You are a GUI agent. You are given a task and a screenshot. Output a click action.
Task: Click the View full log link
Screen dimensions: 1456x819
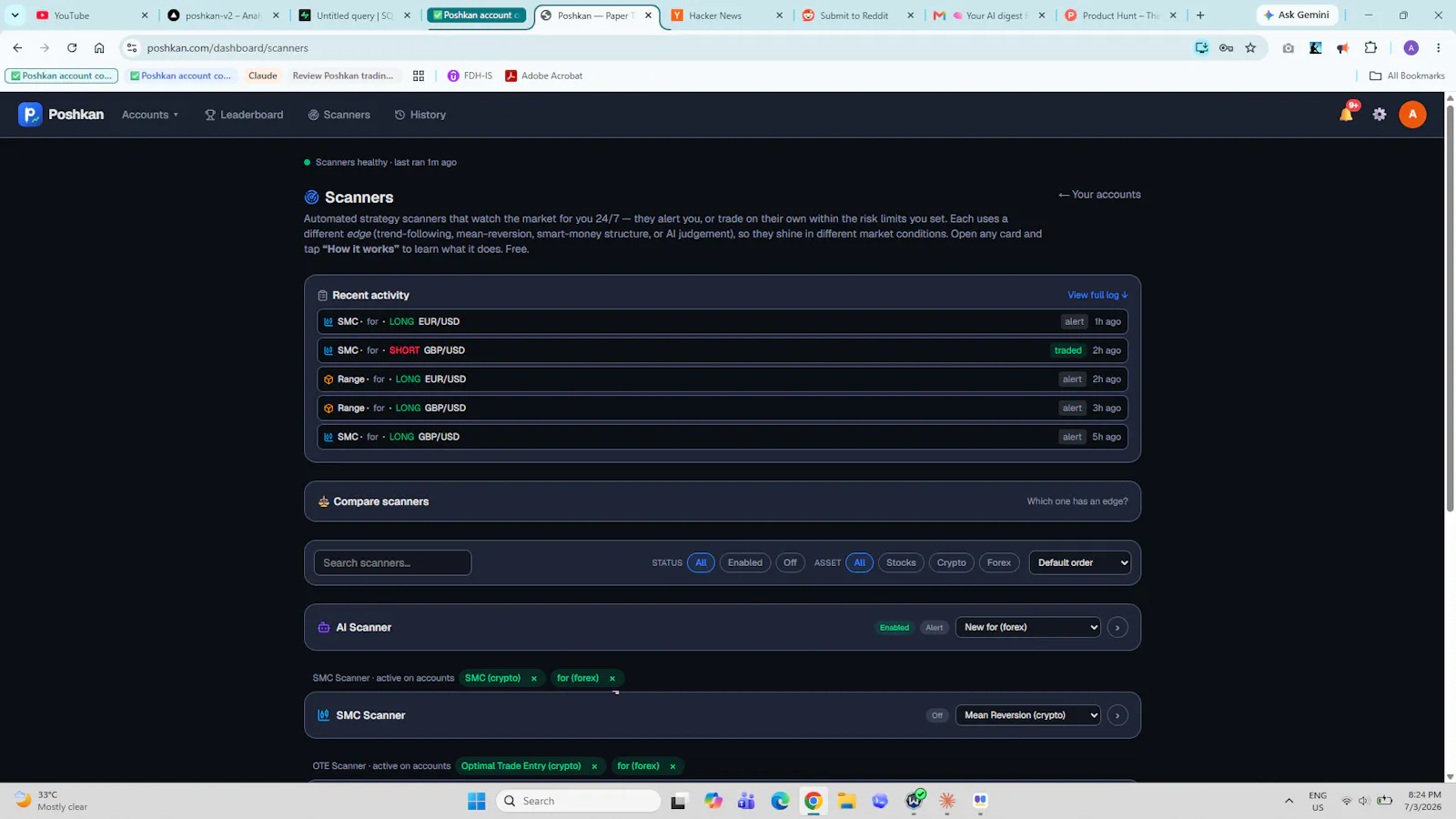coord(1097,295)
